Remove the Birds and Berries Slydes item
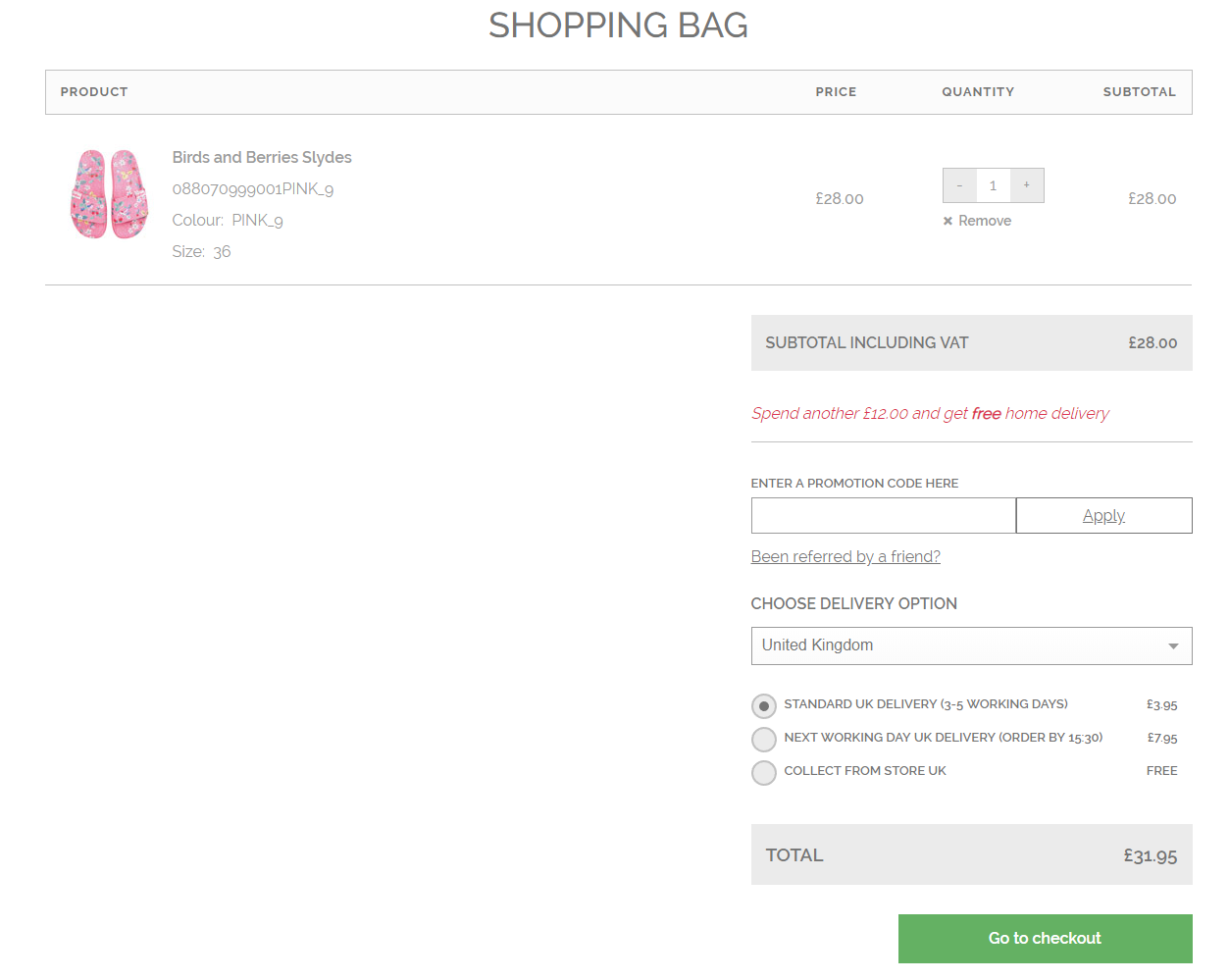The width and height of the screenshot is (1229, 980). click(984, 222)
